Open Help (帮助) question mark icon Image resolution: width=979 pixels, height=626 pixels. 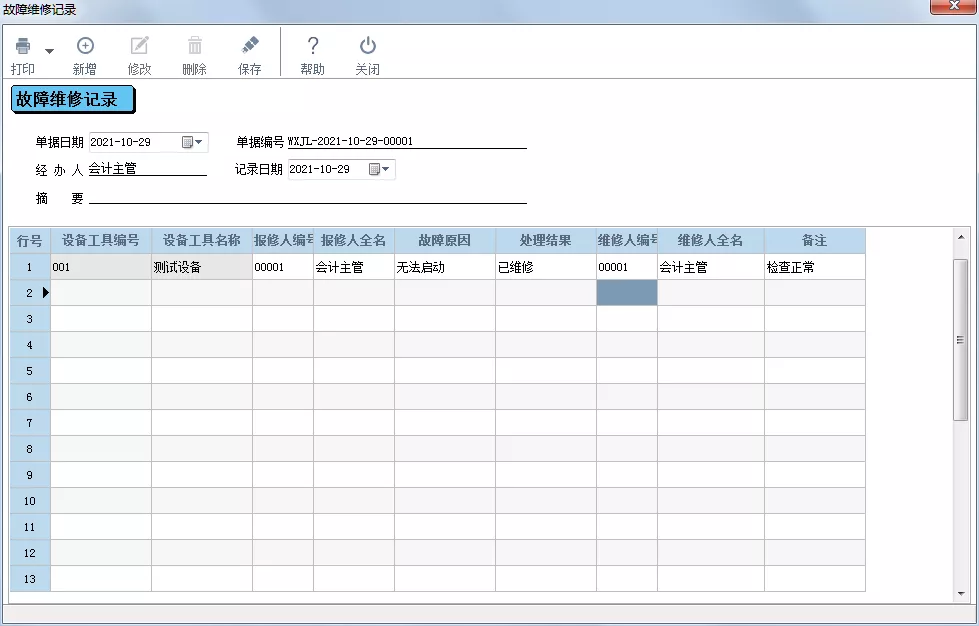tap(313, 46)
